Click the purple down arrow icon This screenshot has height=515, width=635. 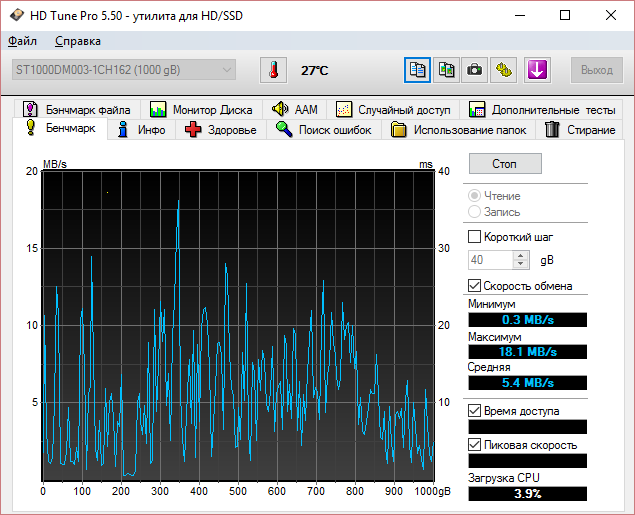click(x=537, y=70)
